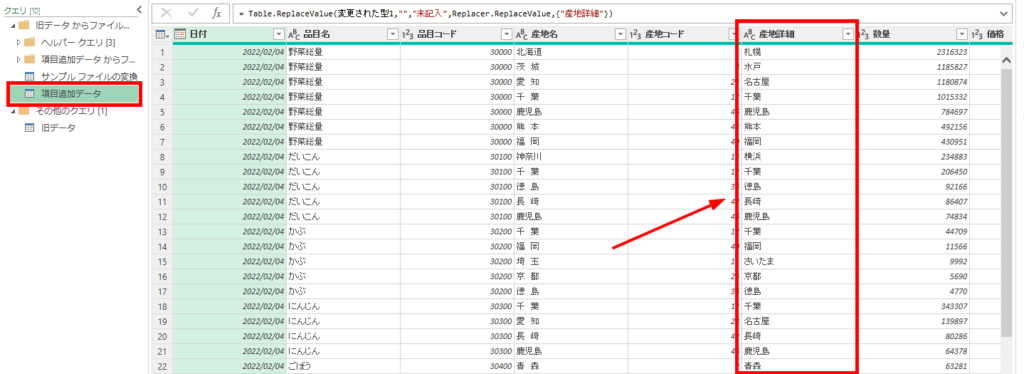Click the 5690 quantity cell
Screen dimensions: 1024x374
pos(912,276)
